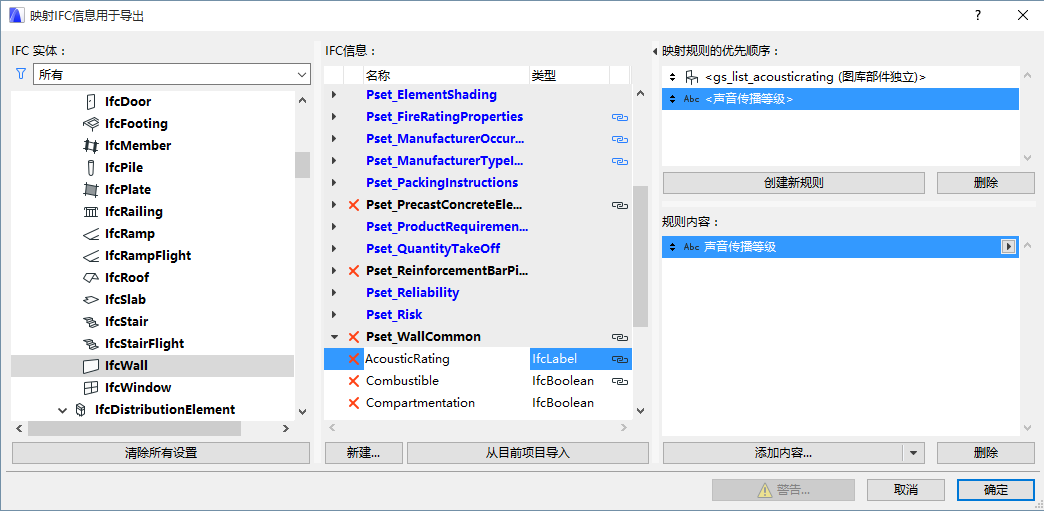Click the IfcRamp icon
The height and width of the screenshot is (511, 1044).
90,234
